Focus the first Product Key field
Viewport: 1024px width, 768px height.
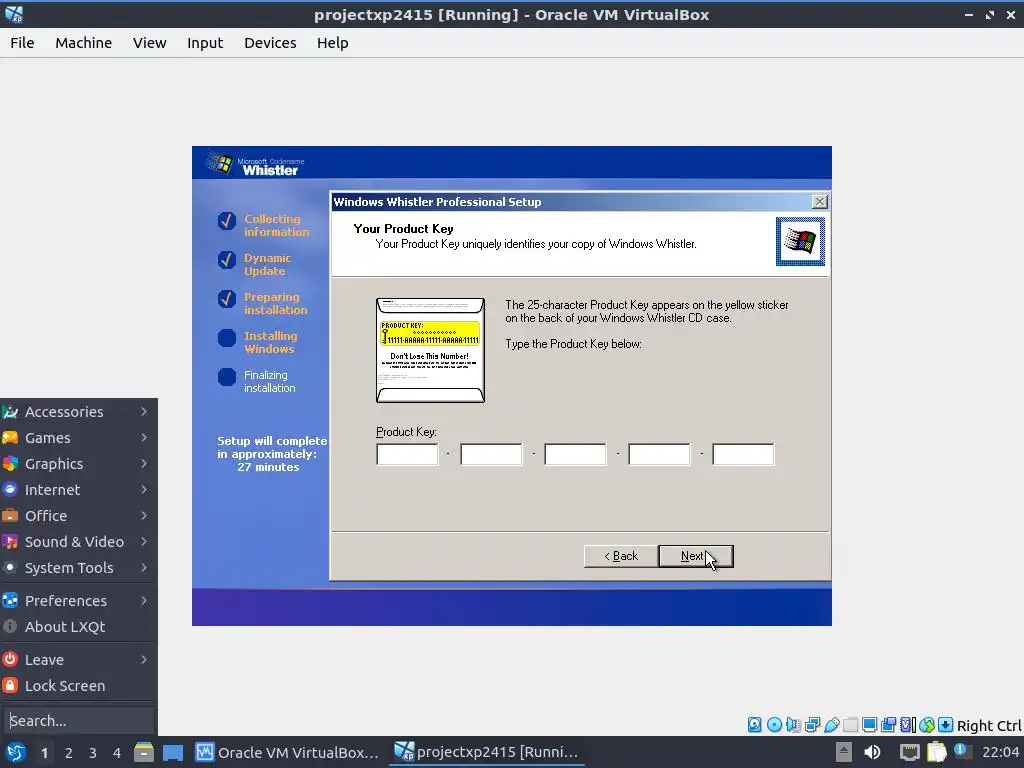[407, 454]
